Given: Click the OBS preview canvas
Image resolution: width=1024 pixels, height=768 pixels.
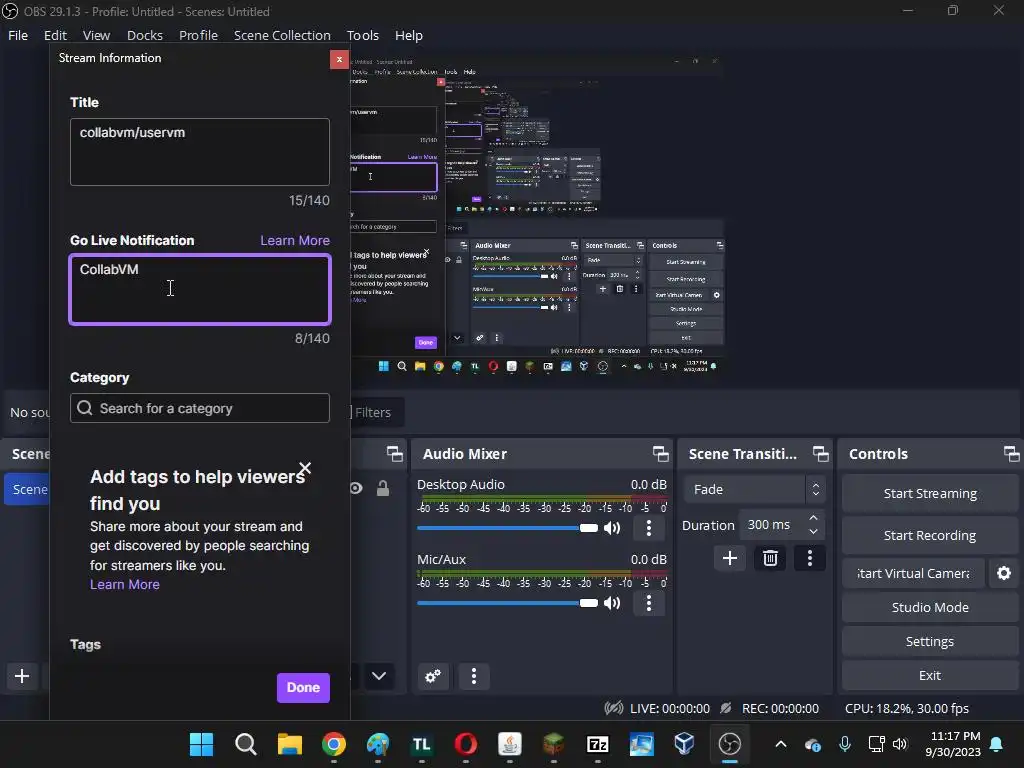Looking at the screenshot, I should coord(537,216).
